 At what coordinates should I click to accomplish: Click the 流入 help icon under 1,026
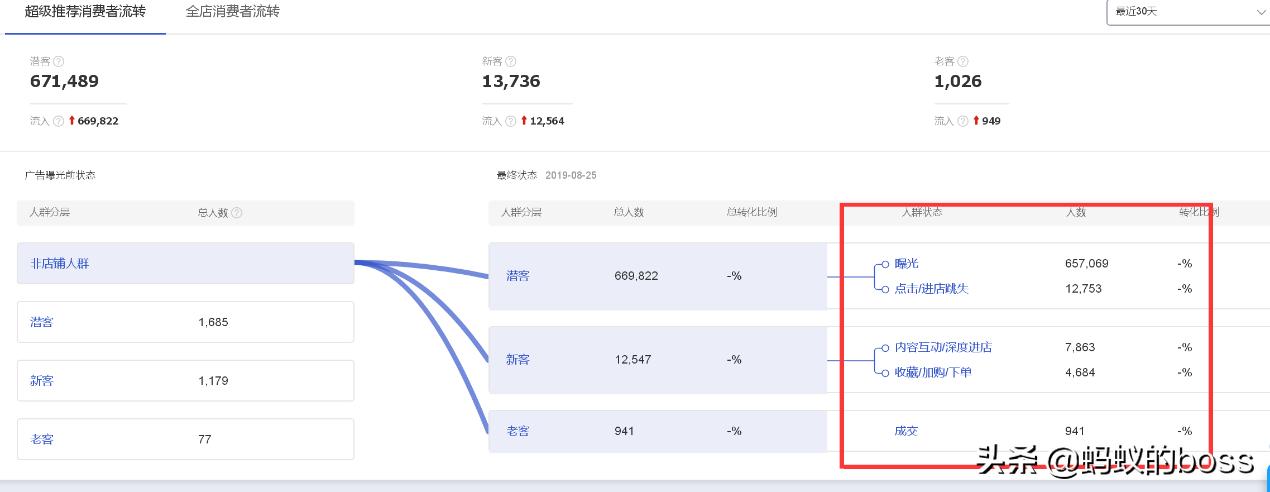962,121
